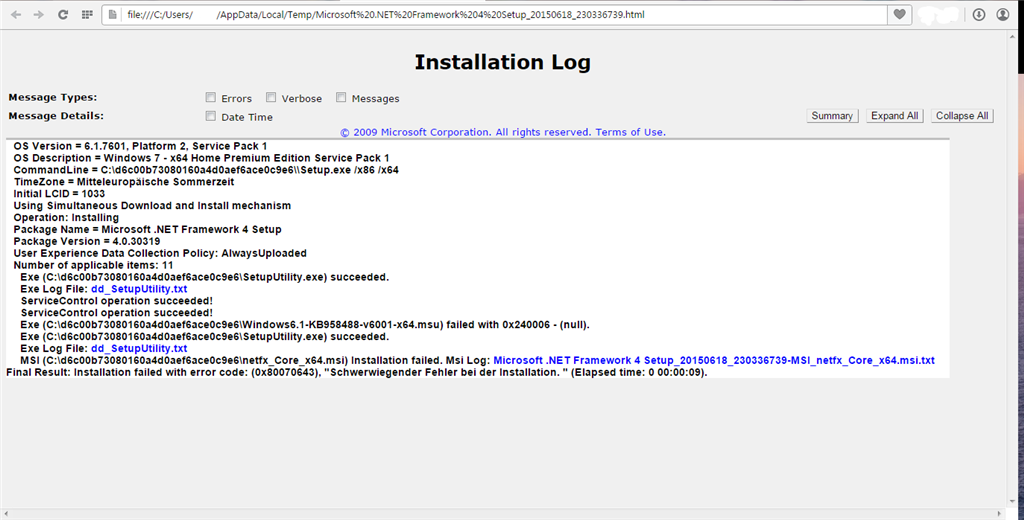Open the second dd_SetupUtility.txt log link
Screen dimensions: 1024x520
click(x=139, y=348)
